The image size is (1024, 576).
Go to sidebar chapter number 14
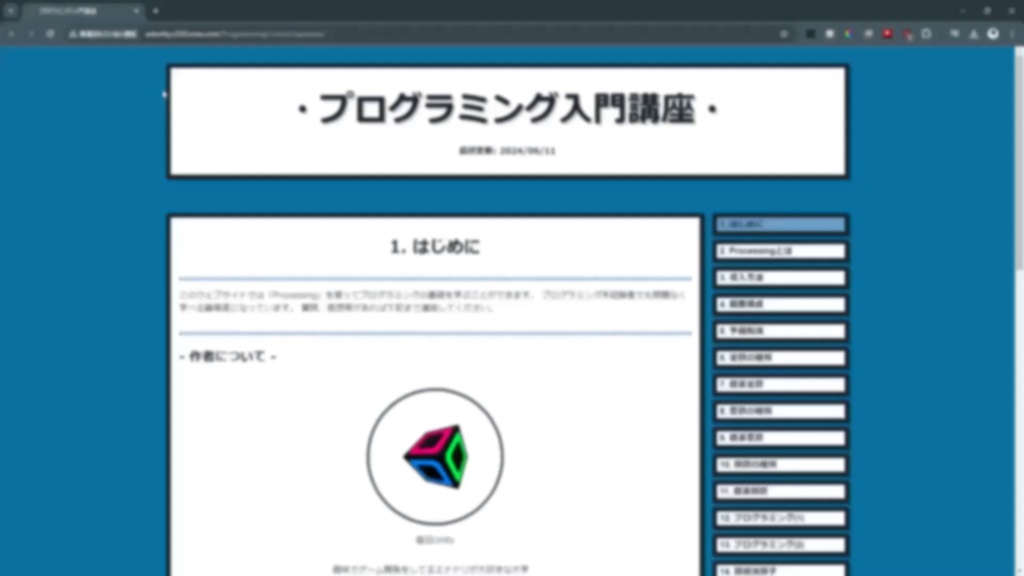780,570
